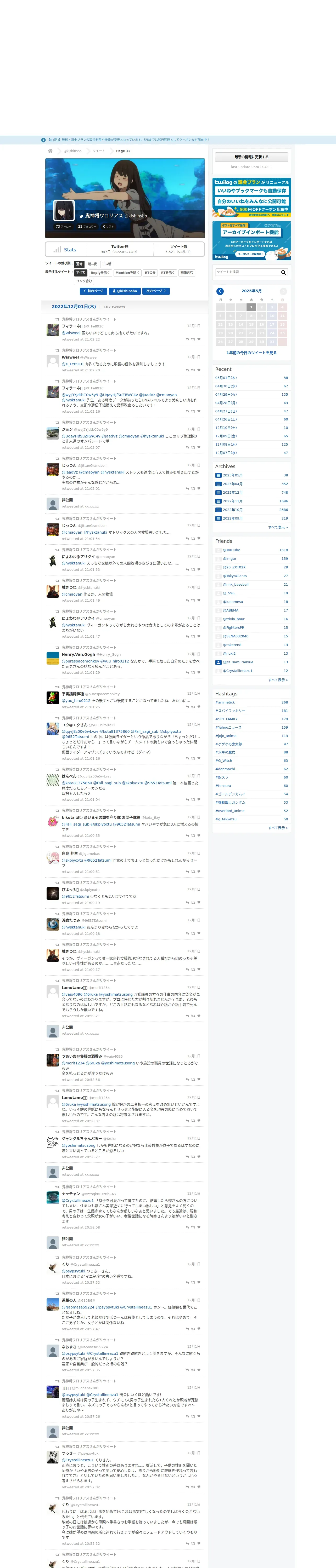
Task: Expand Archives with すべて表示 link
Action: click(x=278, y=527)
